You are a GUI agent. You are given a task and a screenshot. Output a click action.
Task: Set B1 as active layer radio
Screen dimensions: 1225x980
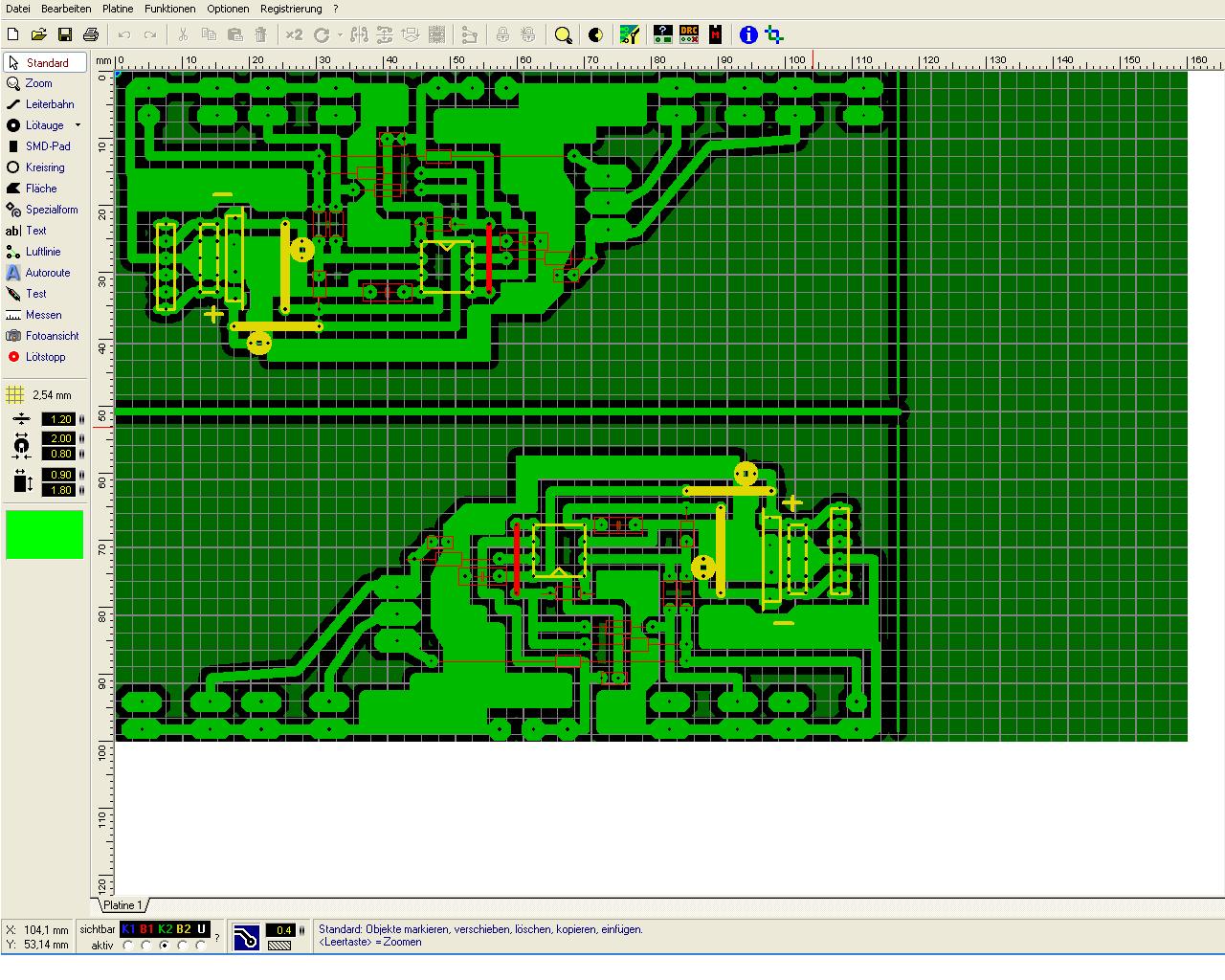(146, 946)
